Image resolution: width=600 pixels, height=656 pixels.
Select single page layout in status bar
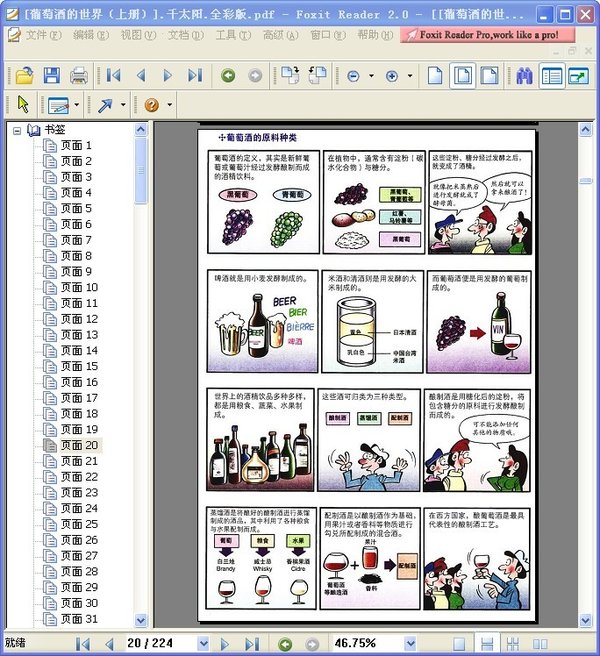(x=459, y=644)
